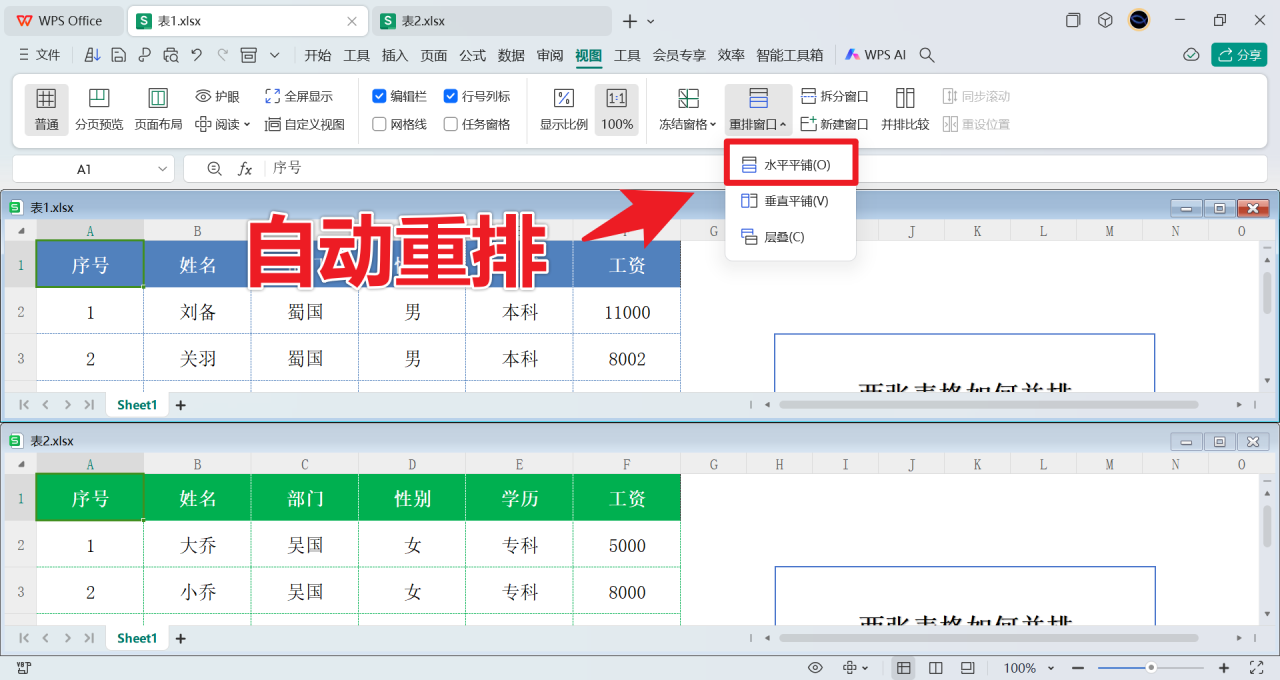This screenshot has width=1280, height=680.
Task: Click Split Window (拆分窗口)
Action: [835, 96]
